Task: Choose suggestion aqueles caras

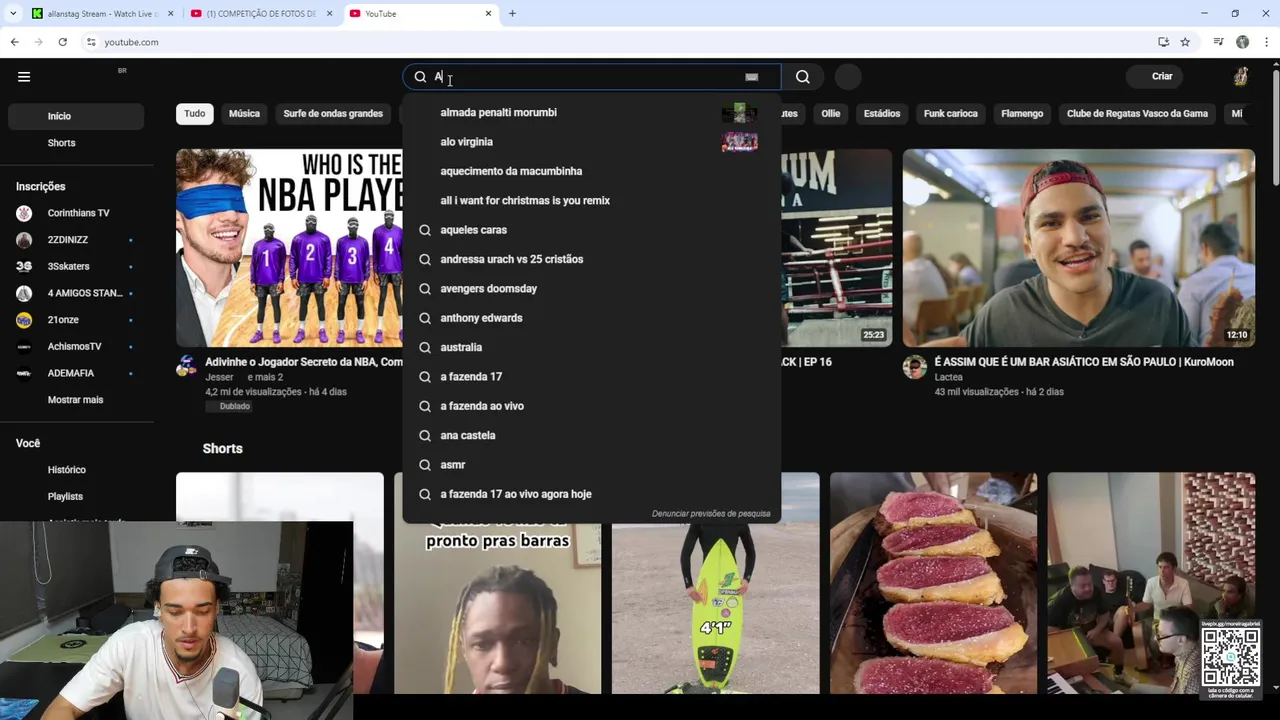Action: (x=591, y=230)
